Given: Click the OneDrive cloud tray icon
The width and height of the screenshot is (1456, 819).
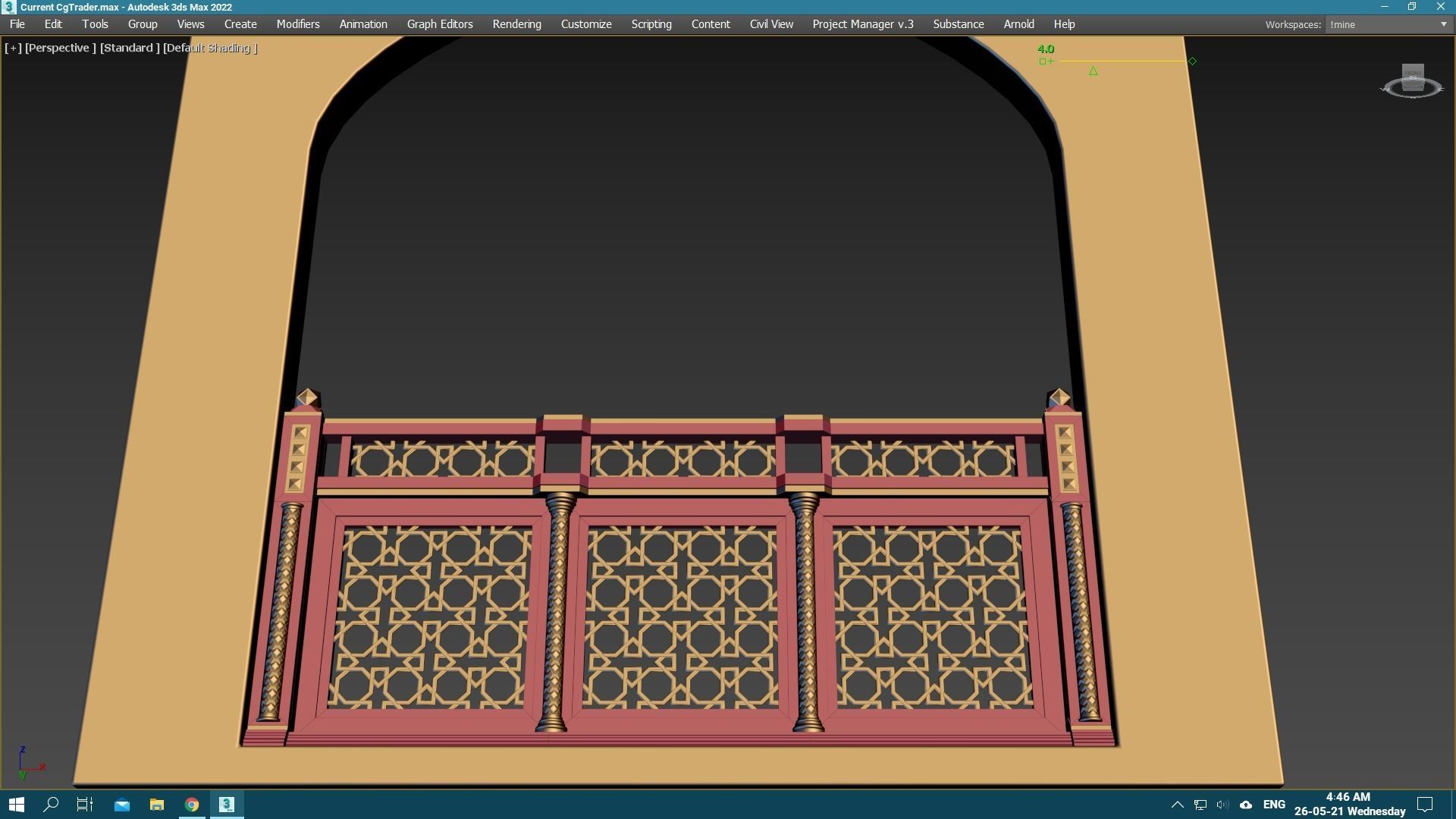Looking at the screenshot, I should 1245,805.
